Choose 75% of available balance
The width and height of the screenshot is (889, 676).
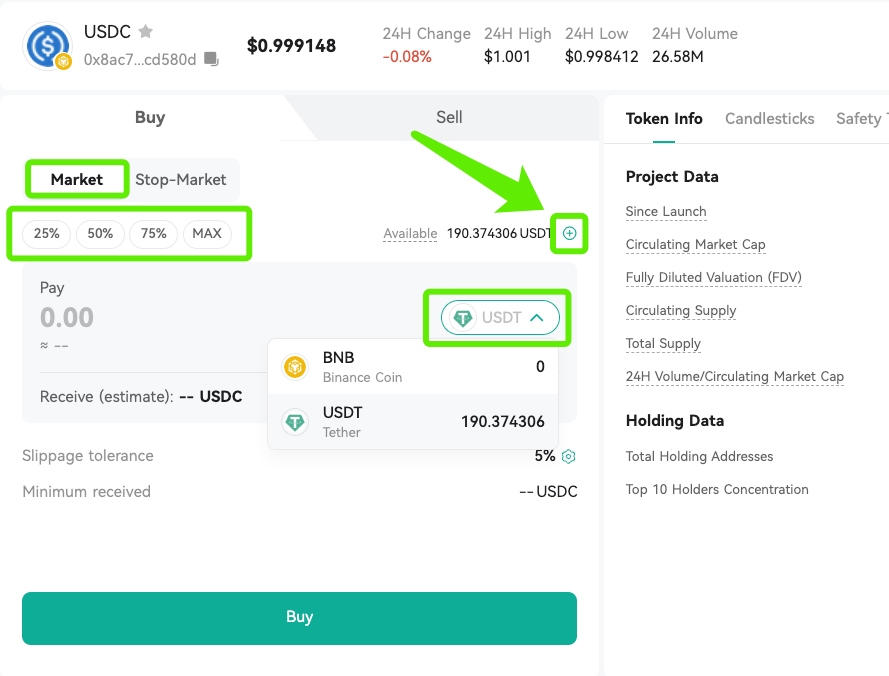coord(154,234)
